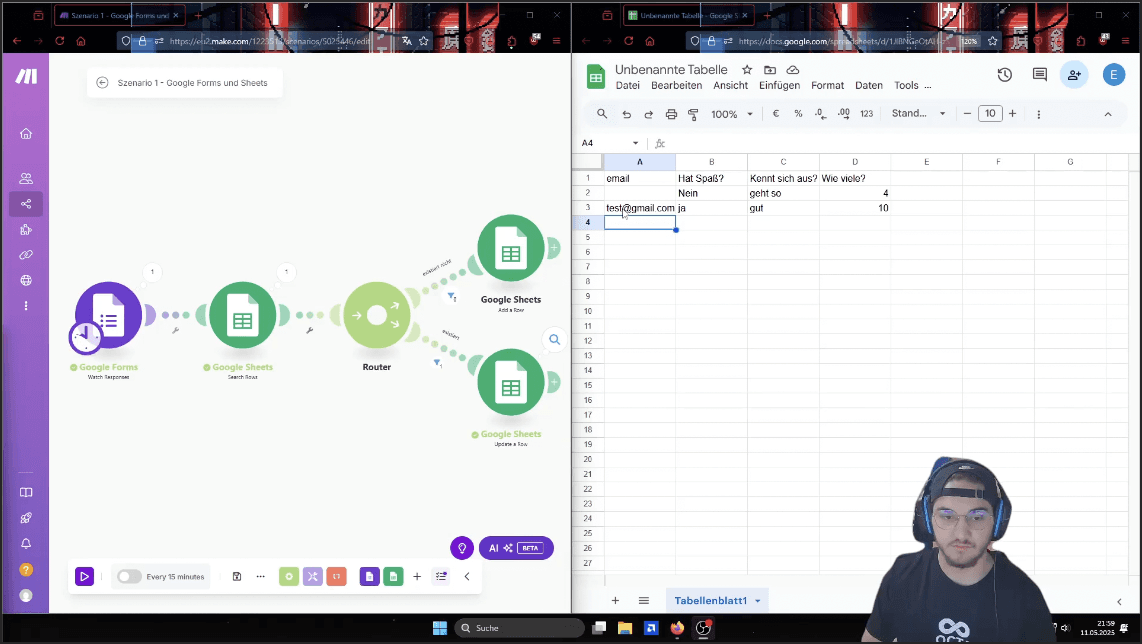Decrease font size with the minus button
This screenshot has width=1142, height=644.
967,114
